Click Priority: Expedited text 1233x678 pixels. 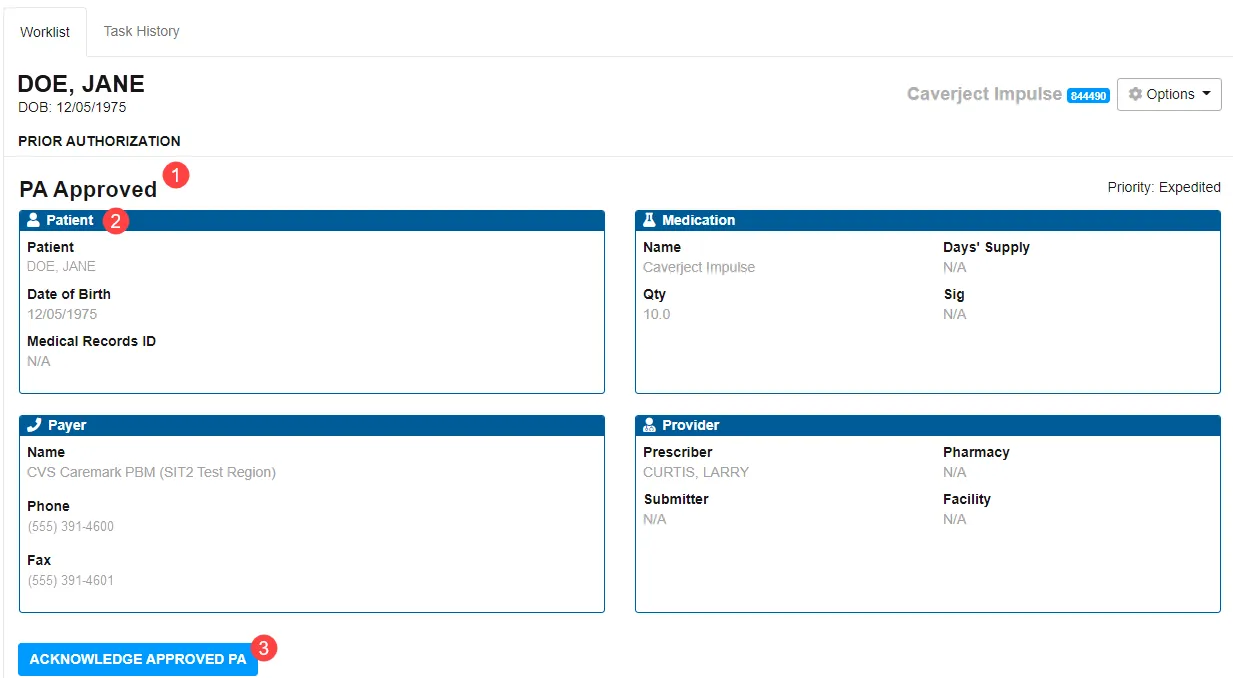coord(1164,187)
